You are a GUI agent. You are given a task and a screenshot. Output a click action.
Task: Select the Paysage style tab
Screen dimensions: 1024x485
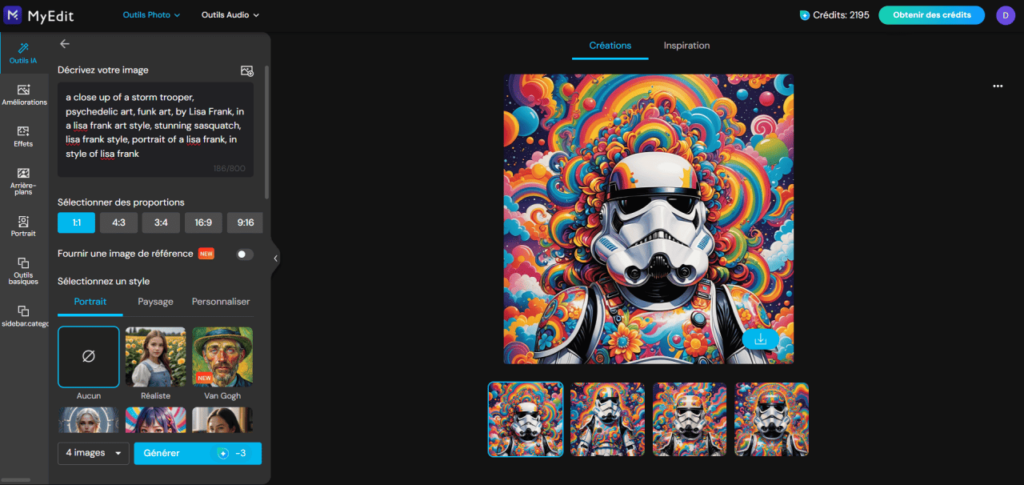click(155, 302)
